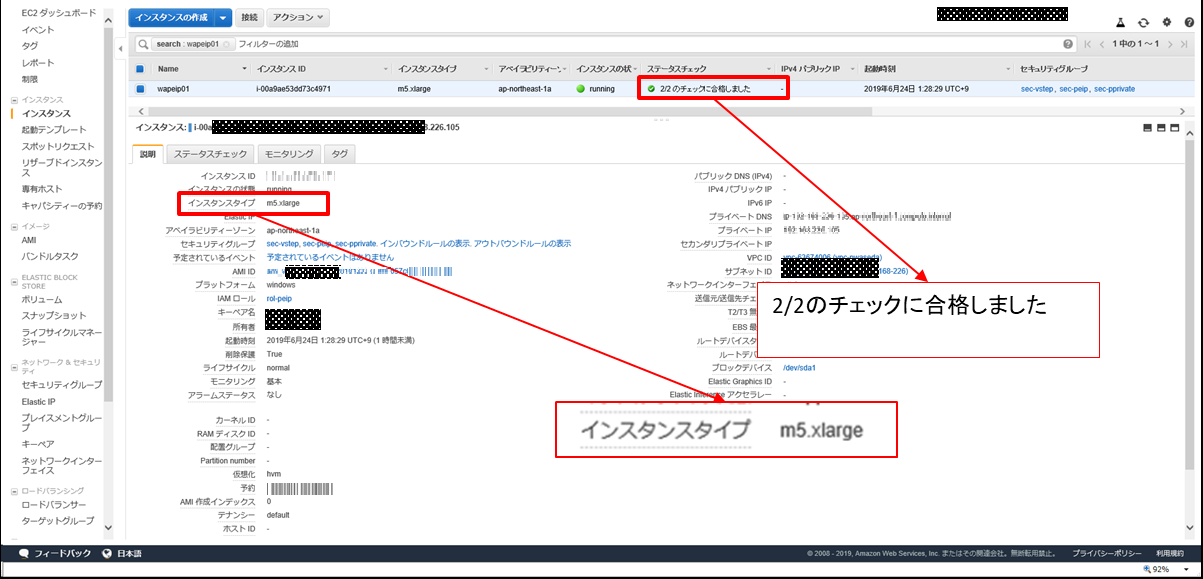
Task: Remove the wapeip01 search filter chip
Action: (228, 44)
